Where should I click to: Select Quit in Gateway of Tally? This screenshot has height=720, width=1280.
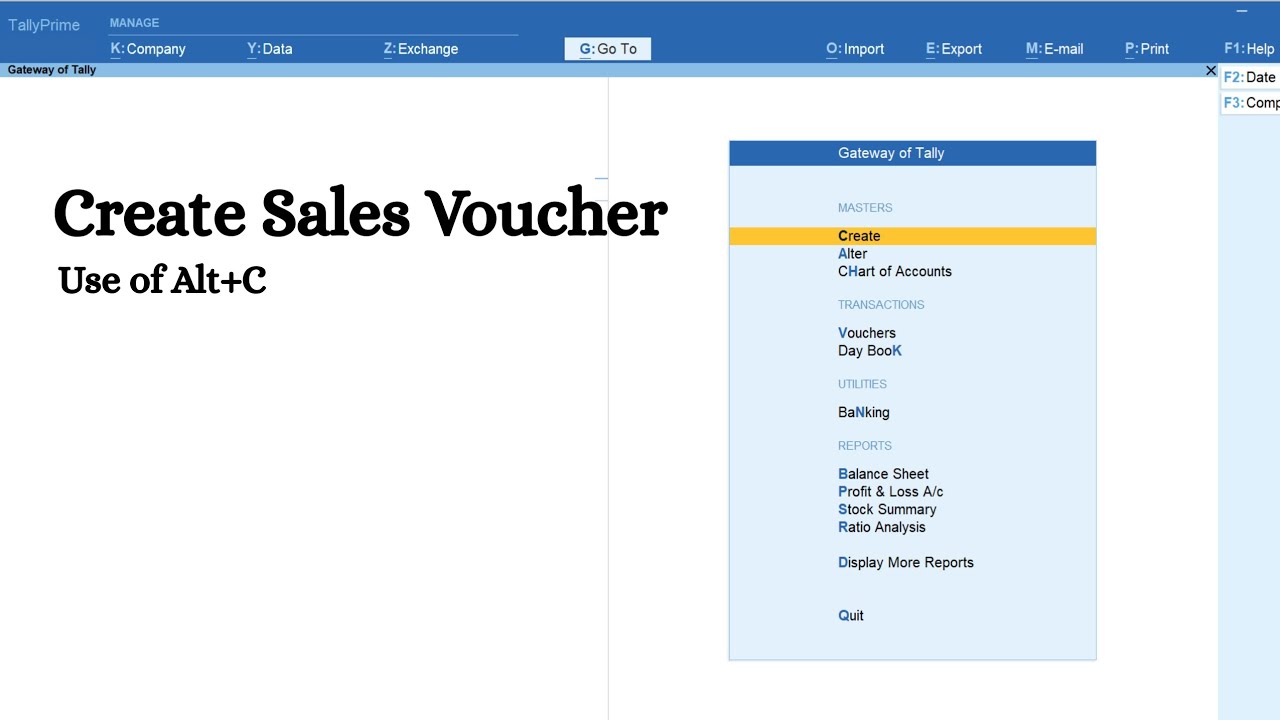(x=851, y=616)
